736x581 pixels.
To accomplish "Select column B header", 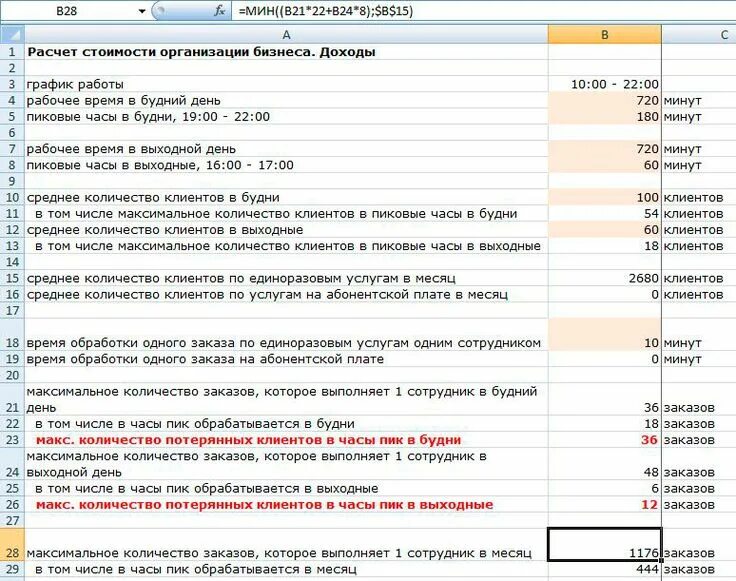I will coord(605,35).
